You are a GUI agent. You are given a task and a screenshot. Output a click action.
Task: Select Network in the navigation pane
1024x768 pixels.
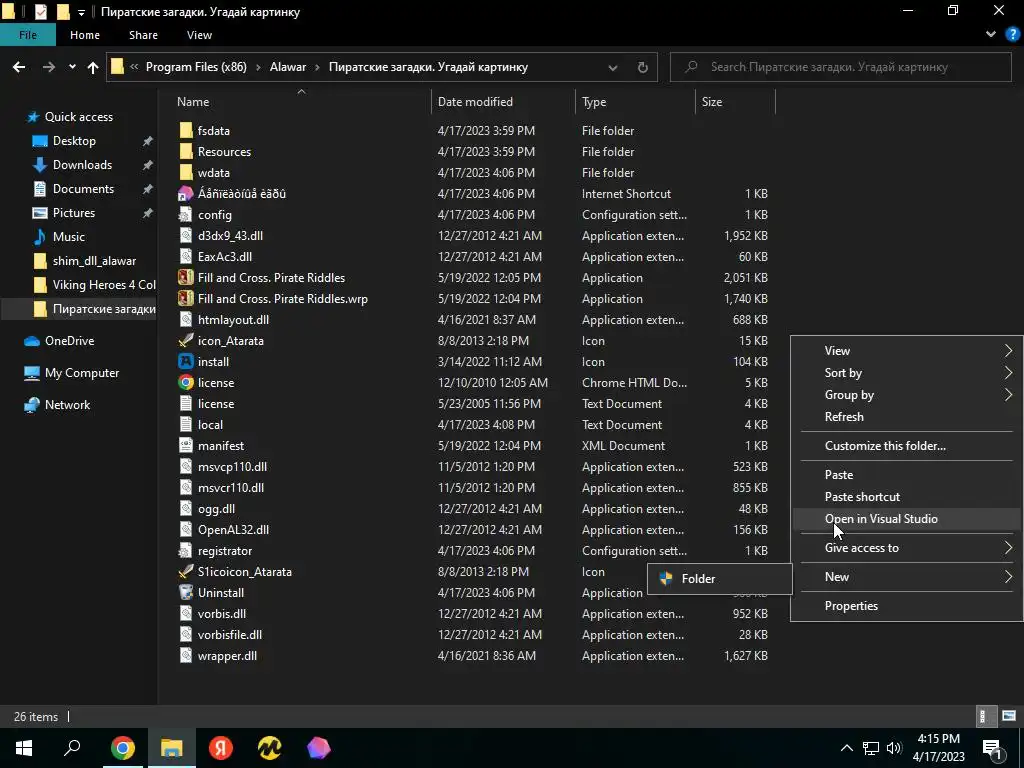click(x=67, y=405)
